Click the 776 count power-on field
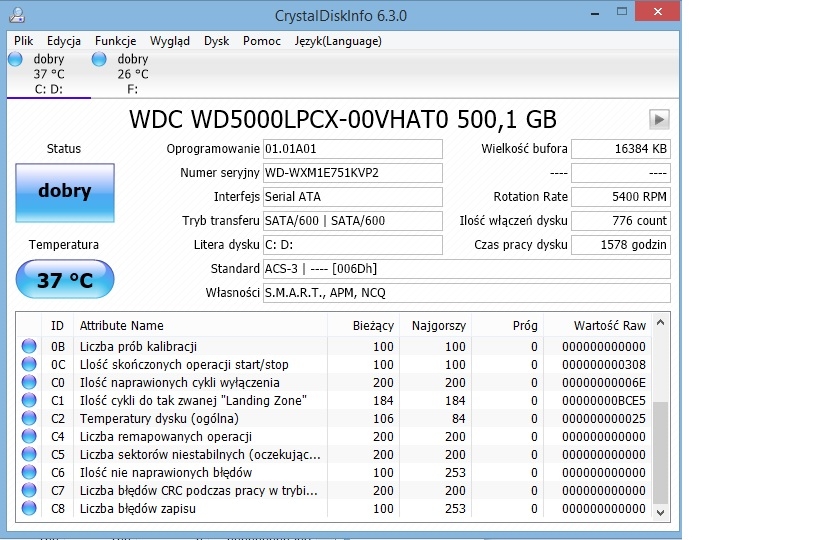Image resolution: width=819 pixels, height=540 pixels. pos(621,221)
